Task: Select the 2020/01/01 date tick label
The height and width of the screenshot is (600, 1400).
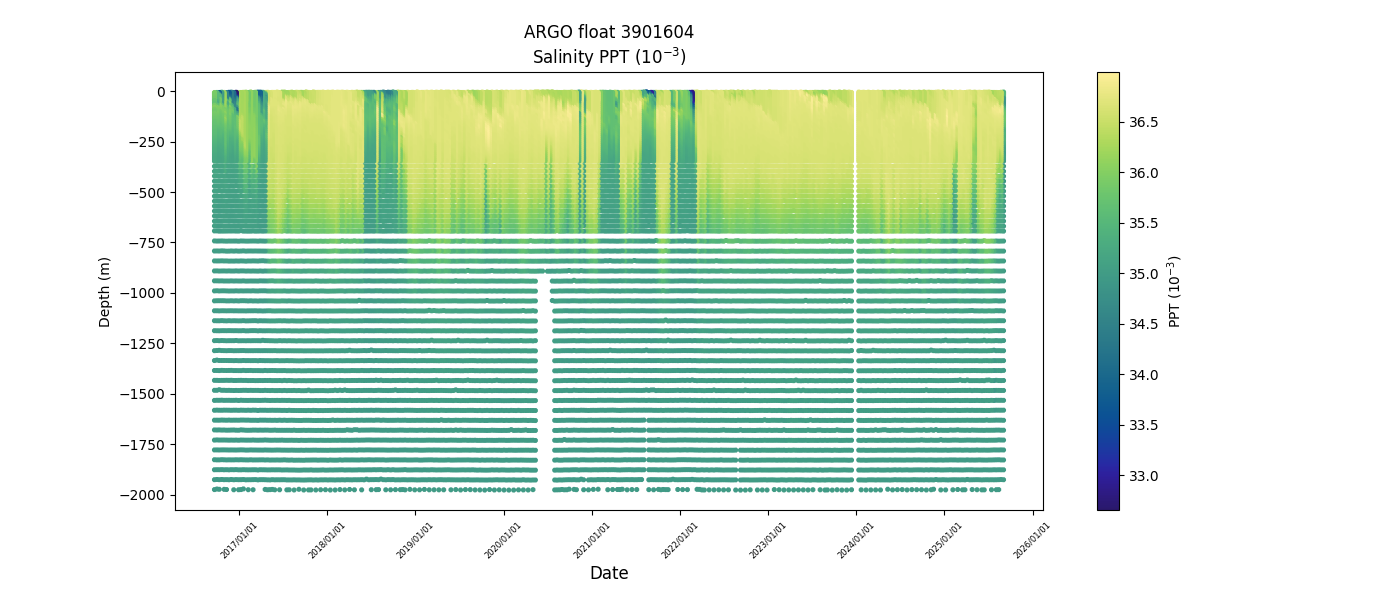Action: 504,540
